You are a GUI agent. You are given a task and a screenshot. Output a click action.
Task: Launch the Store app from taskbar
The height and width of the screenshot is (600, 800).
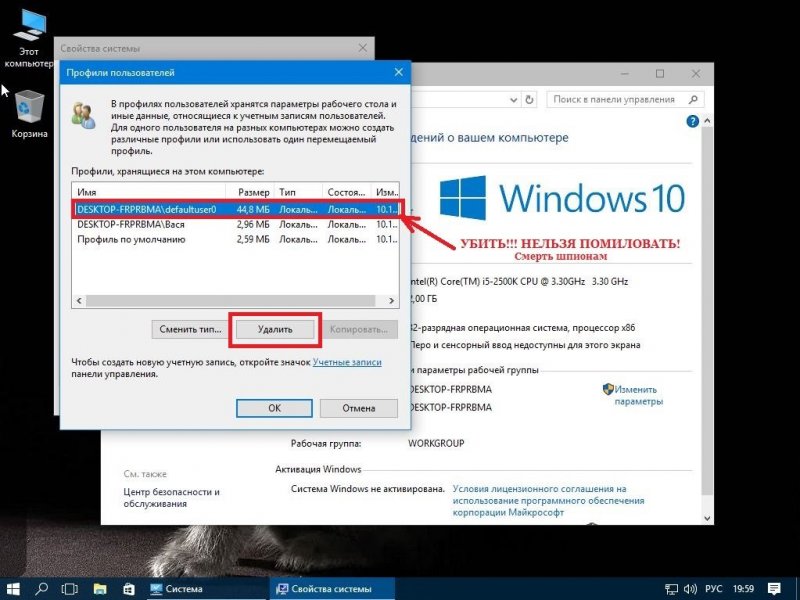click(129, 588)
